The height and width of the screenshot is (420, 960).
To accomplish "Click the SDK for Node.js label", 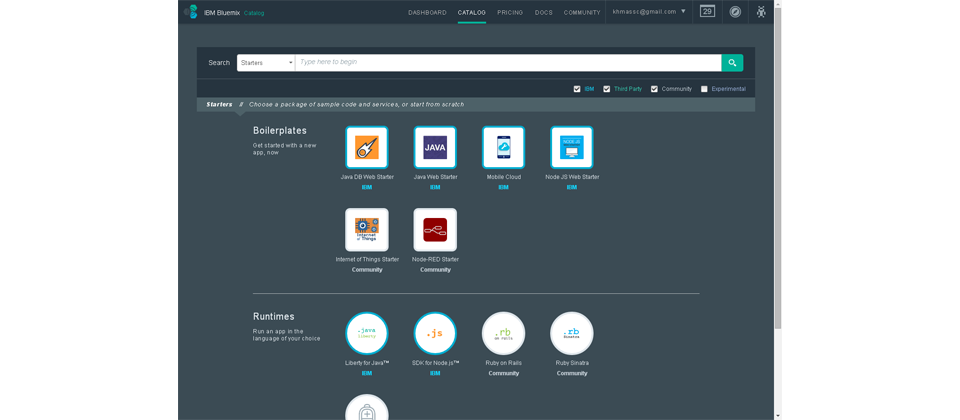I will pos(435,363).
